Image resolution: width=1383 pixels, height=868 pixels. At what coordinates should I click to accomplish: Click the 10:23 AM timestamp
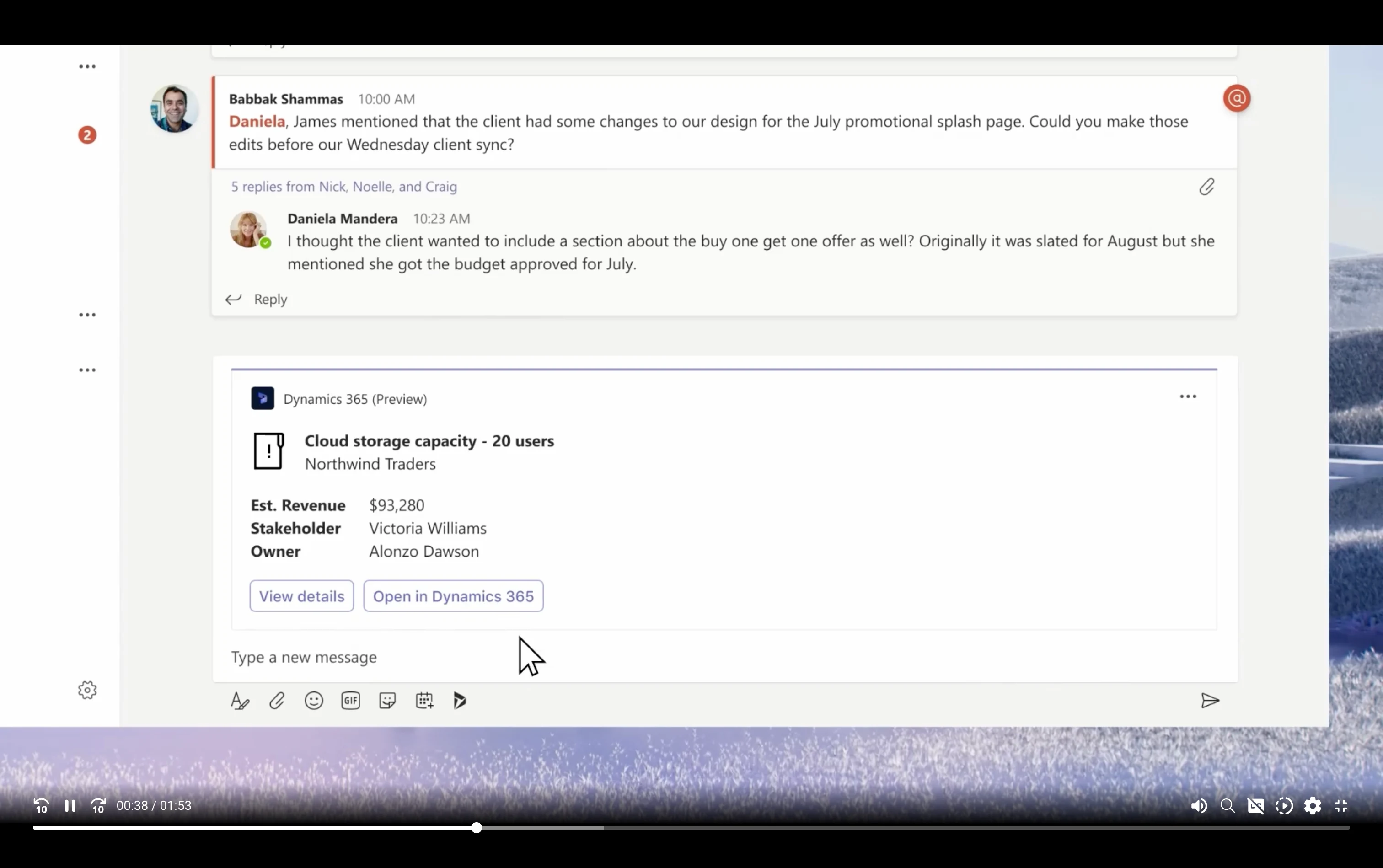tap(441, 219)
